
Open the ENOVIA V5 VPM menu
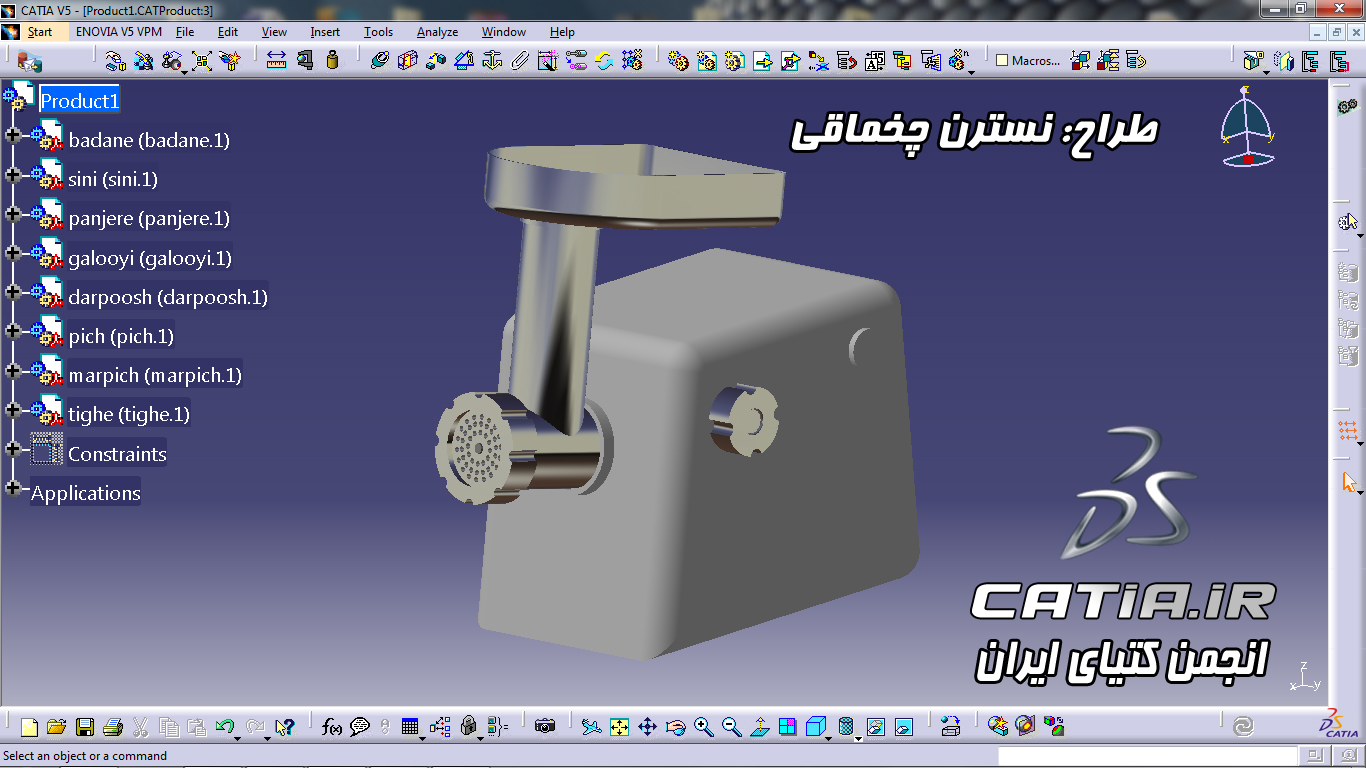119,32
